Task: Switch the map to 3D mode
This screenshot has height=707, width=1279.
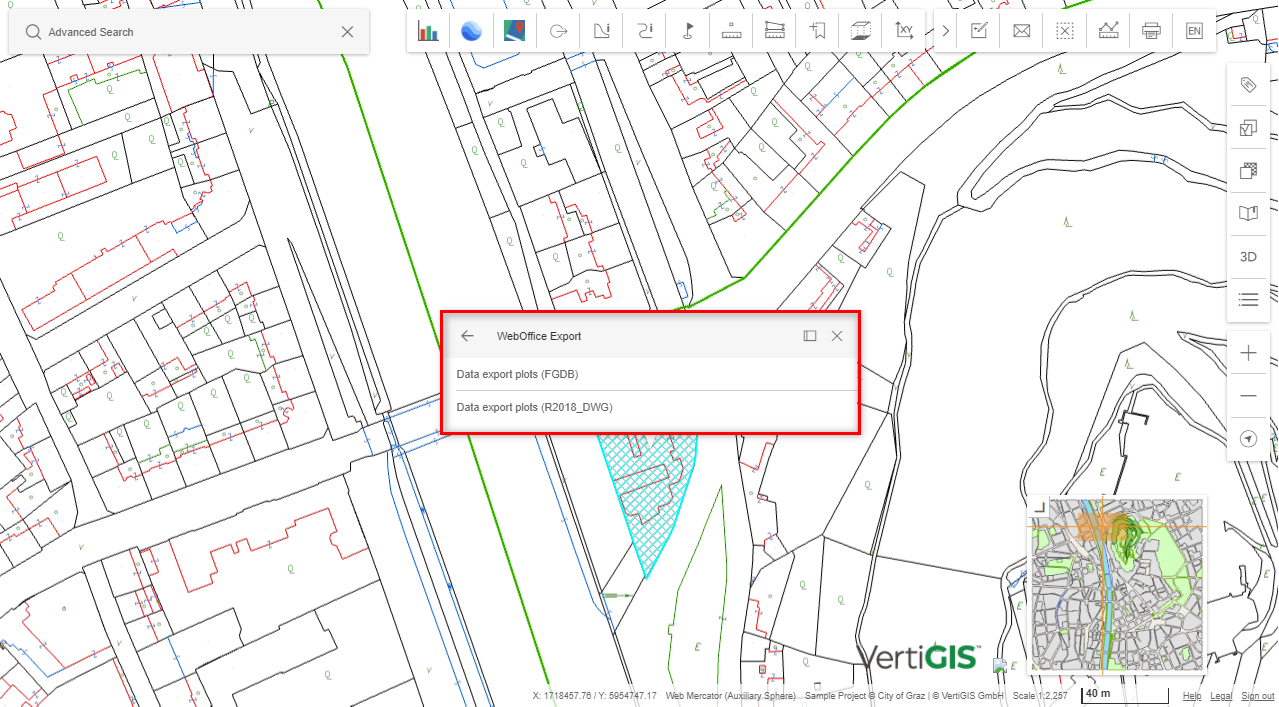Action: (x=1248, y=256)
